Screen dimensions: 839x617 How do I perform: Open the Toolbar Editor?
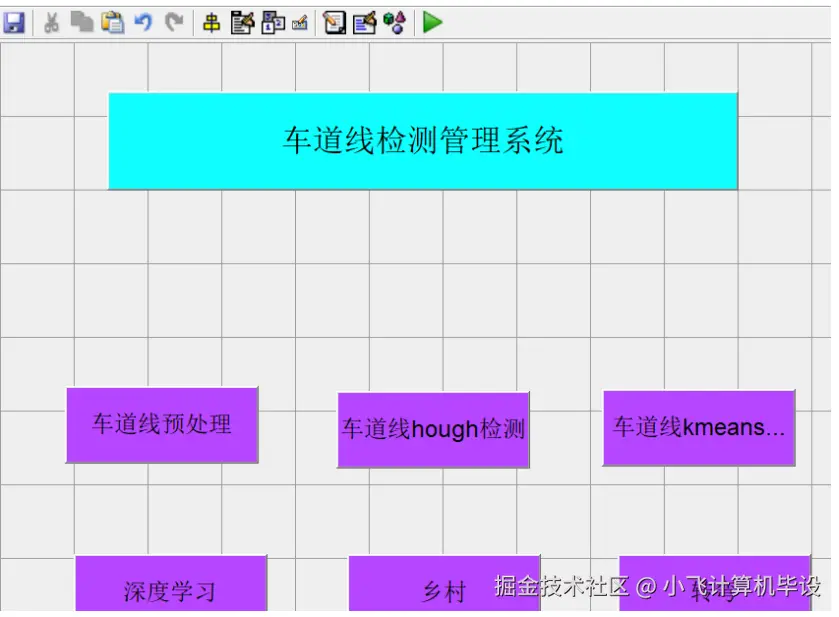coord(300,23)
